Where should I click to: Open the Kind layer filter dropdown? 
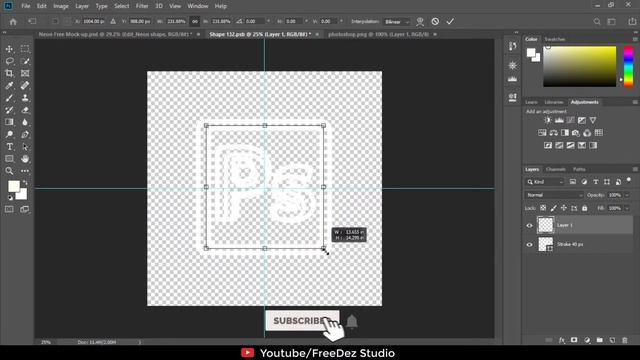[x=544, y=182]
